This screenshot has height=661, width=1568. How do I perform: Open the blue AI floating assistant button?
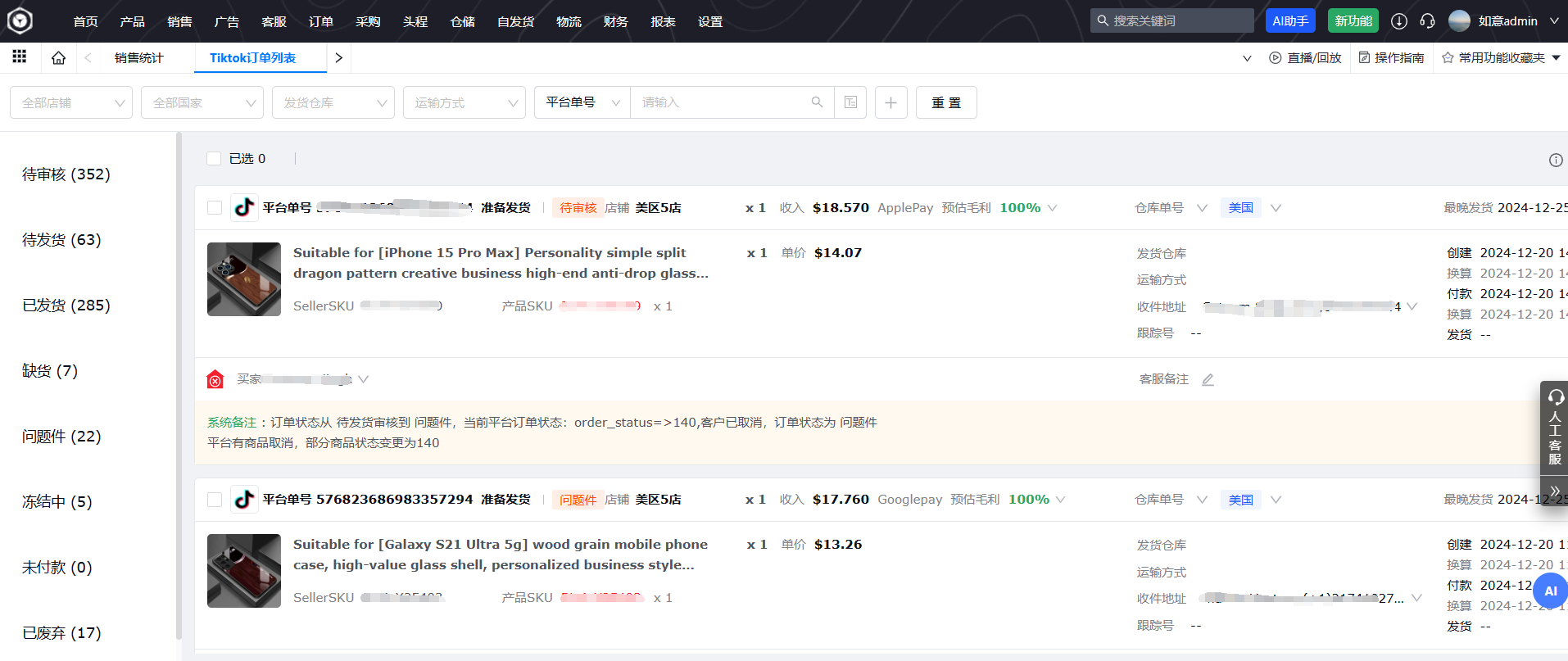(1550, 591)
